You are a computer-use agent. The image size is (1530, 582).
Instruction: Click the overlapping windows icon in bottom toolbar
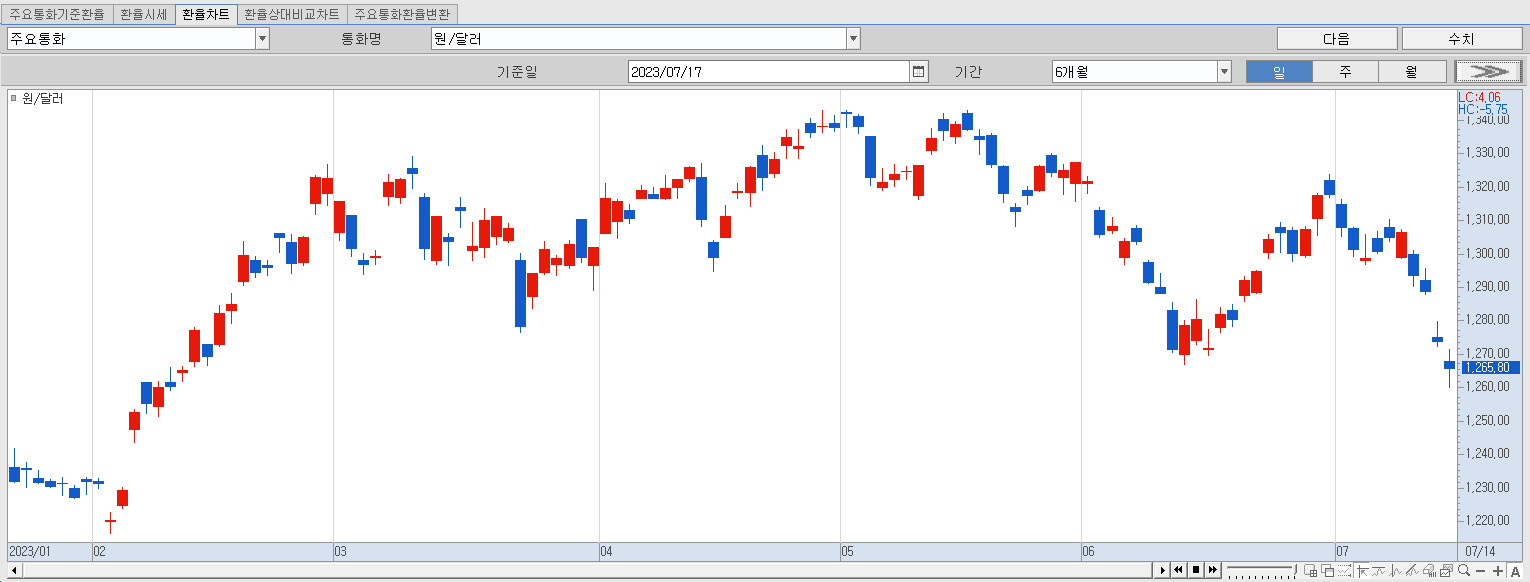tap(1328, 571)
